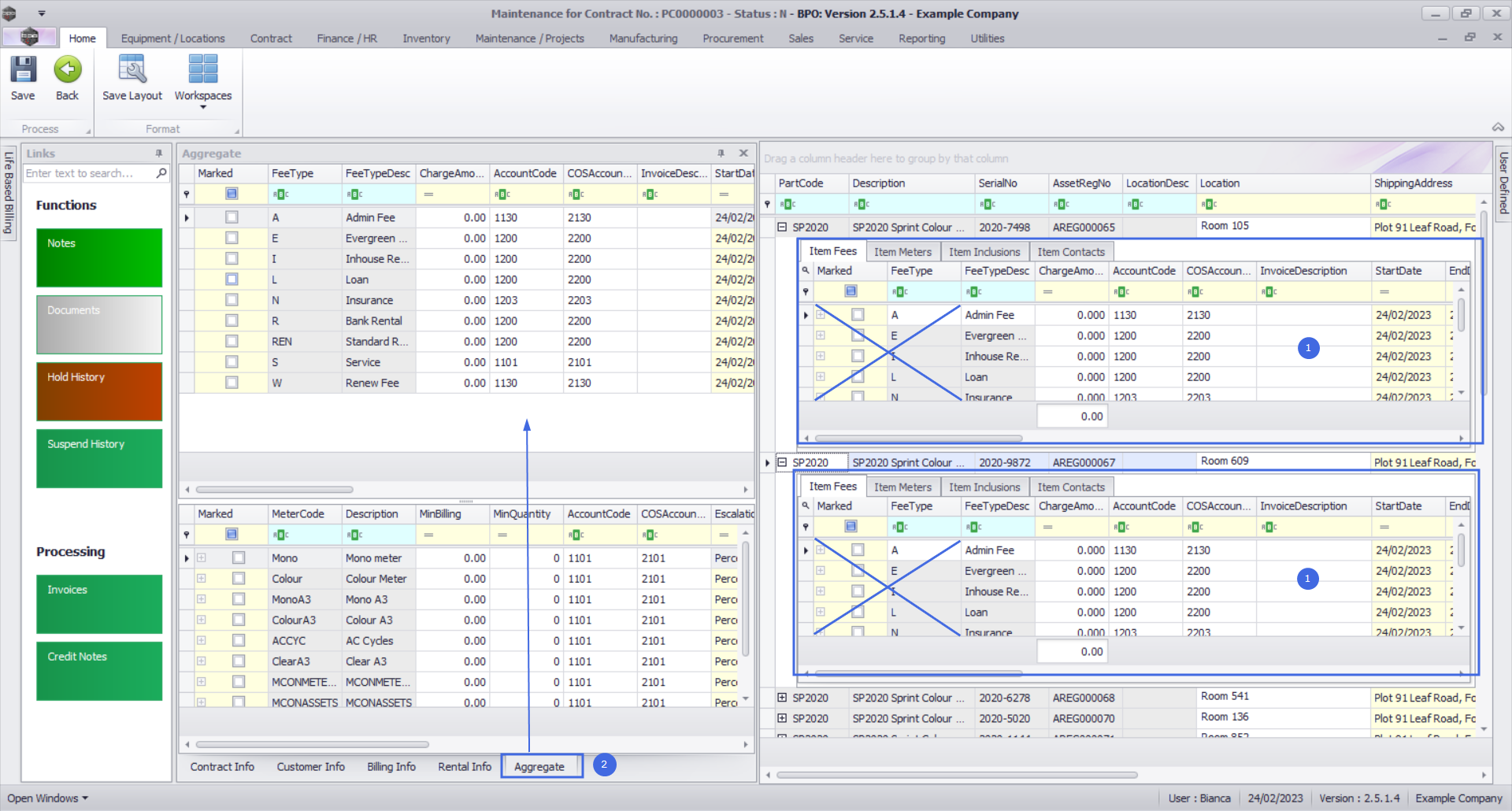Close the Aggregate panel
Screen dimensions: 1512x811
click(x=743, y=154)
